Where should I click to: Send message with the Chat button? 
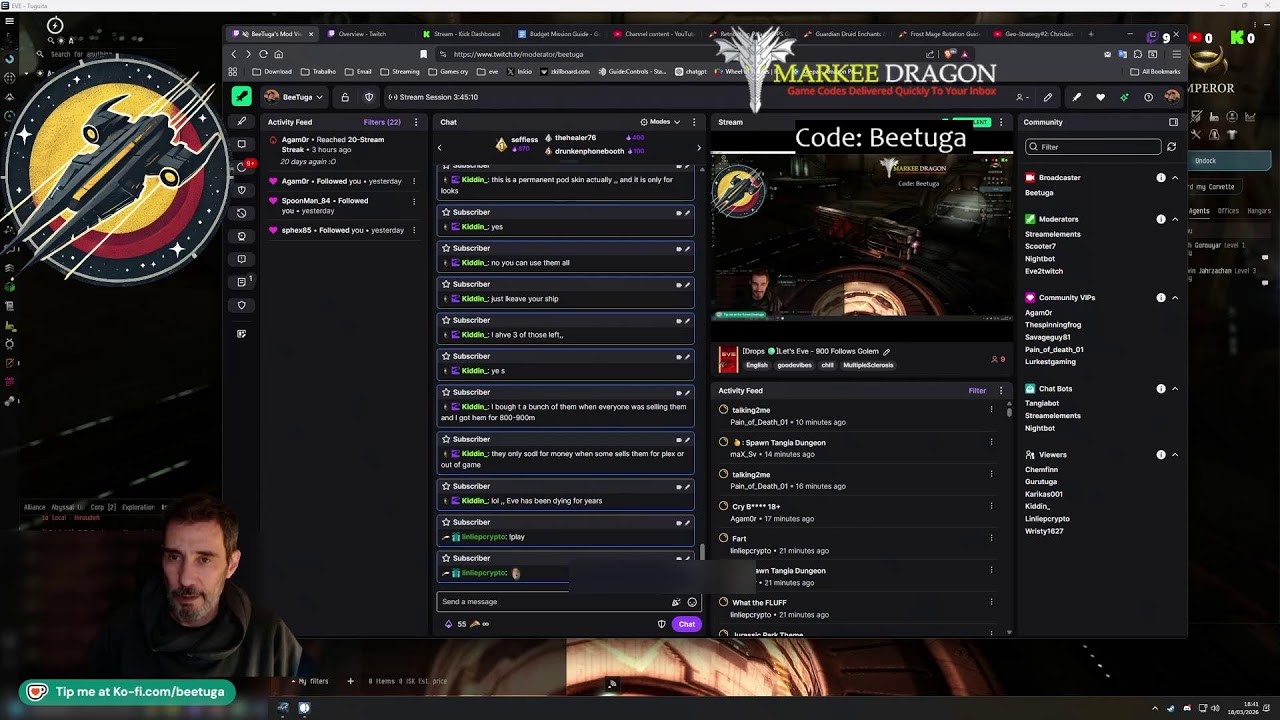[686, 624]
